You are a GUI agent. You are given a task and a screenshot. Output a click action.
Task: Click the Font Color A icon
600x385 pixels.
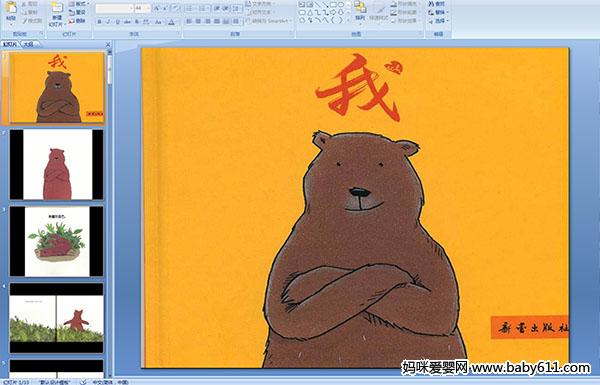point(171,22)
